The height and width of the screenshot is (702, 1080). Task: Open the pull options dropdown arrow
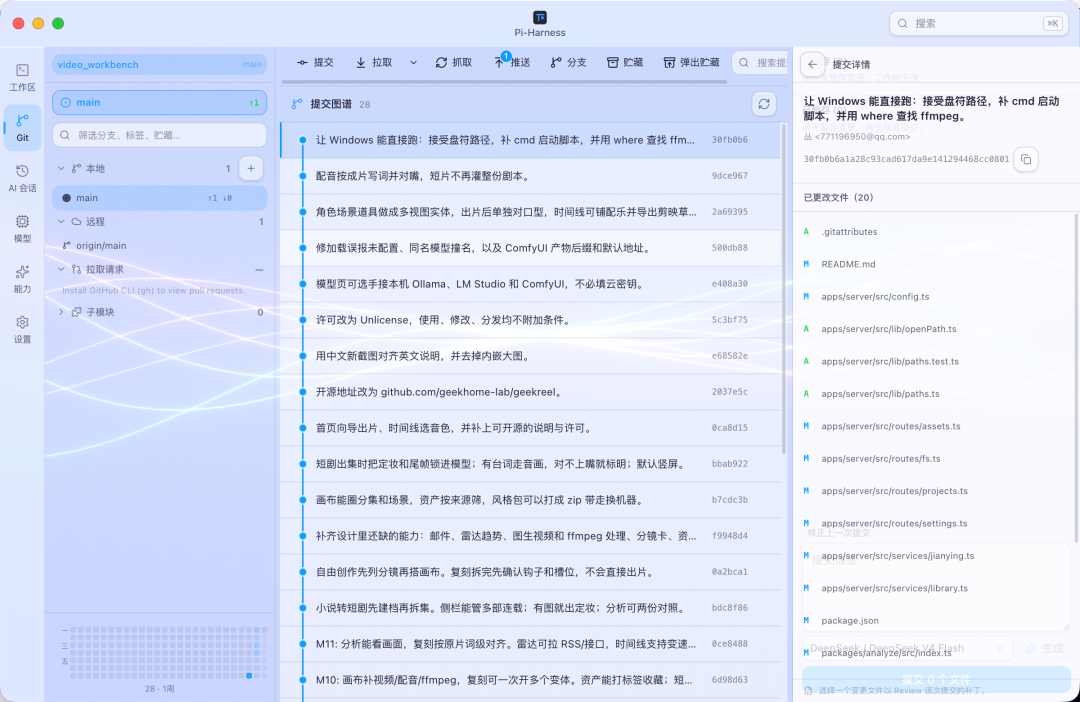click(x=413, y=63)
